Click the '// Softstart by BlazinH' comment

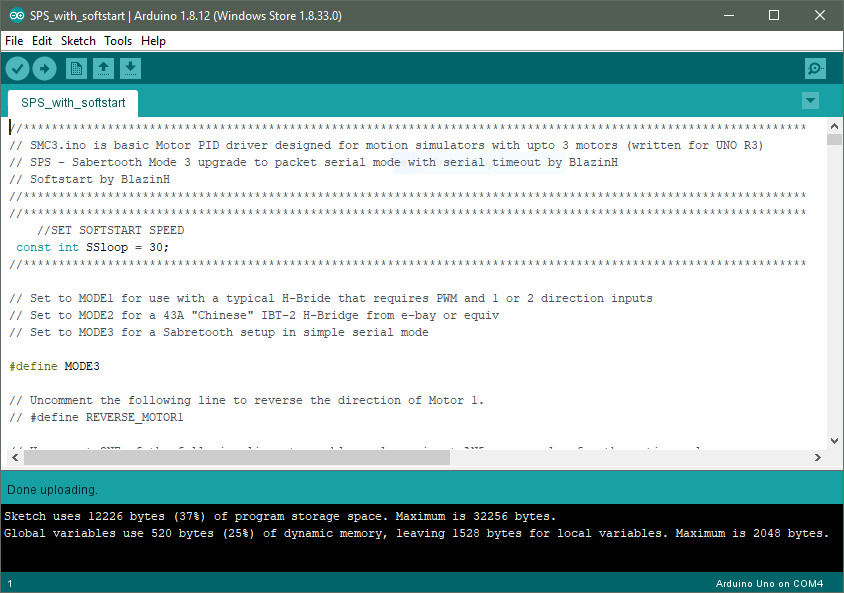click(89, 179)
